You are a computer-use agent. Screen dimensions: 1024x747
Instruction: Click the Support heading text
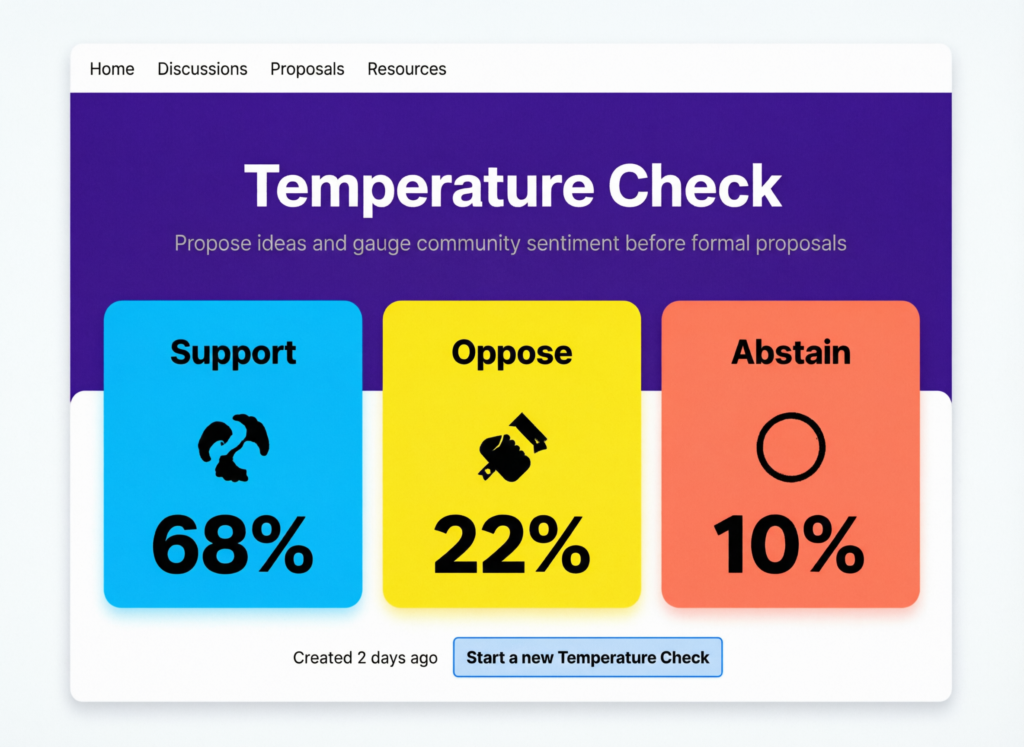point(233,352)
